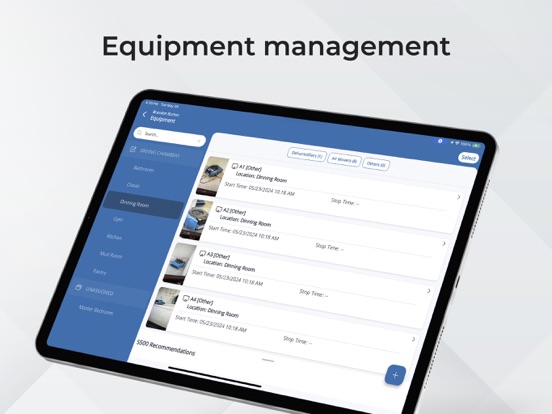Click the battery indicator in status bar
Viewport: 552px width, 414px height.
pos(476,145)
